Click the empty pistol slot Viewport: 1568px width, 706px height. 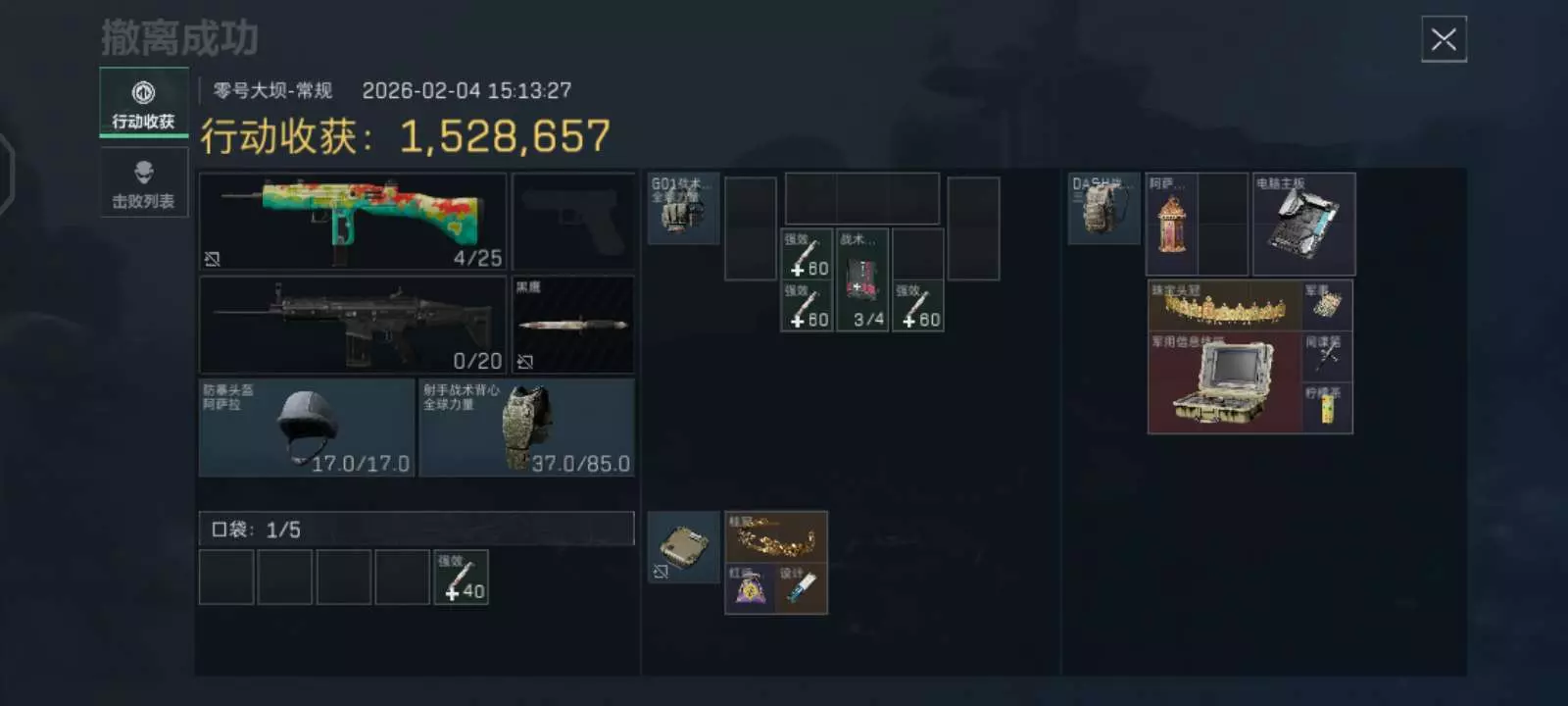click(x=573, y=222)
